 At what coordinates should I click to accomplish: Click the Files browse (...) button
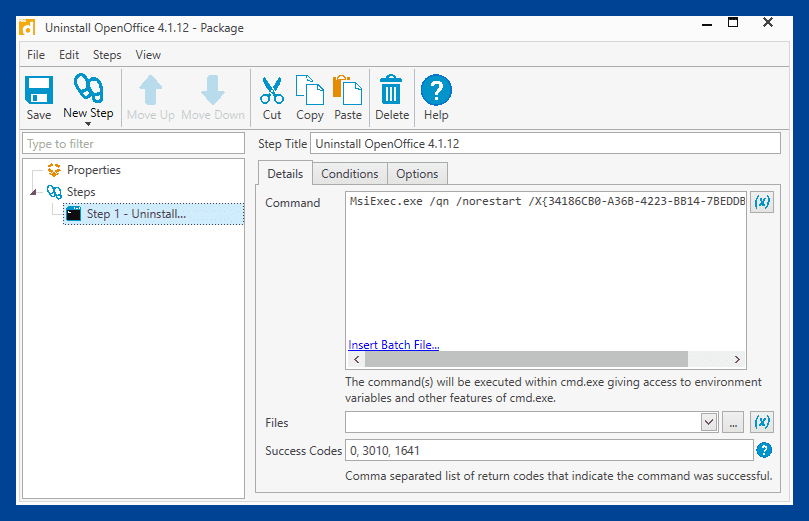pyautogui.click(x=733, y=422)
